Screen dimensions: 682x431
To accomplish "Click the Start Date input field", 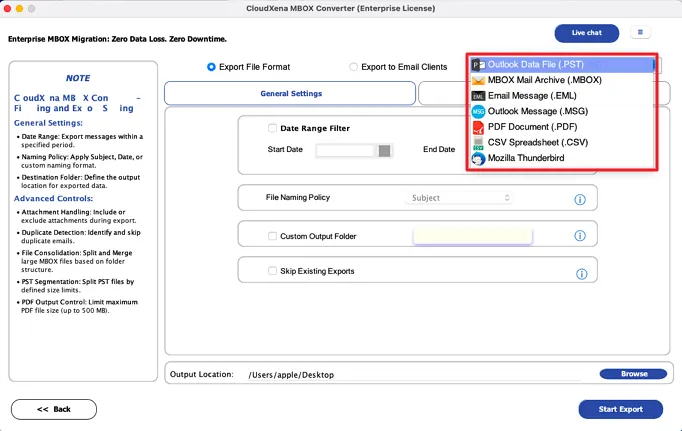I will pos(345,151).
